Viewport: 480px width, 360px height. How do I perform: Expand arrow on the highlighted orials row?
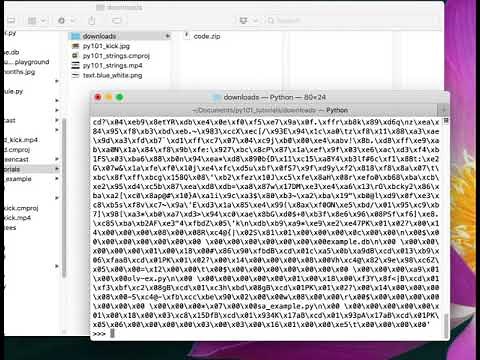[x=57, y=169]
